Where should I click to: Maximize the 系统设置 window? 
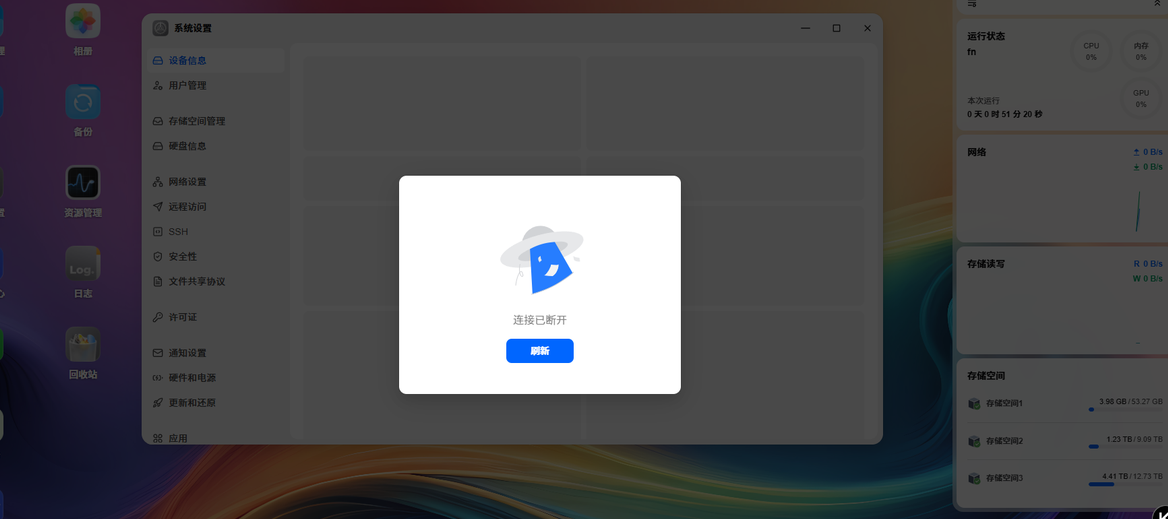tap(837, 28)
